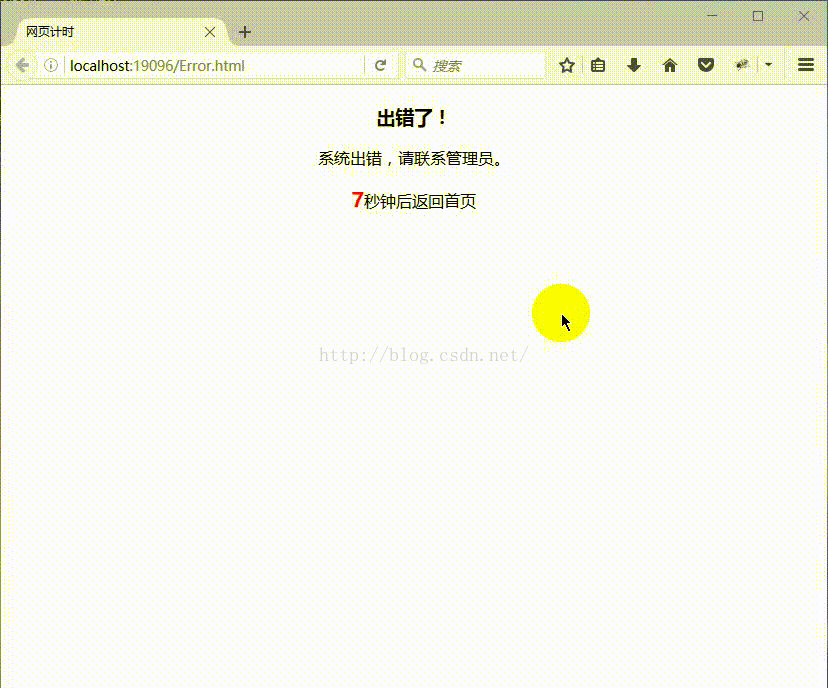Click the 出错了！ heading
The height and width of the screenshot is (688, 828).
pyautogui.click(x=413, y=118)
